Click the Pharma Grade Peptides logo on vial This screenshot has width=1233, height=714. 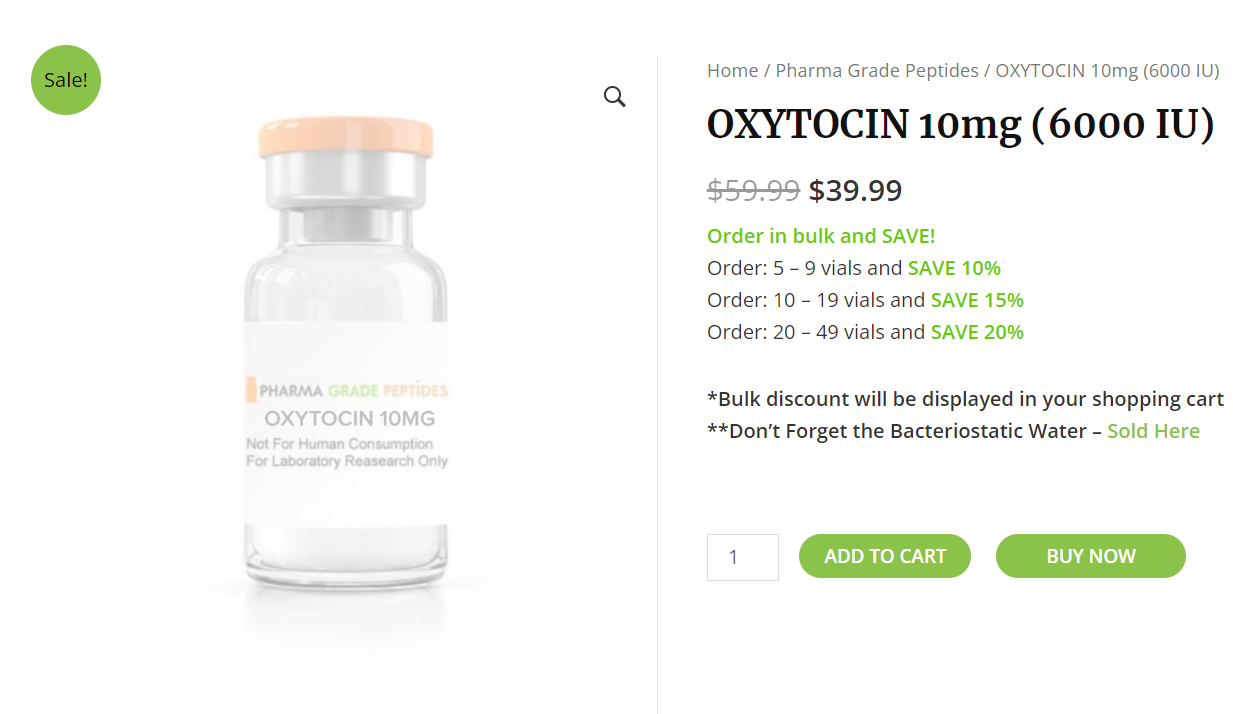(347, 390)
